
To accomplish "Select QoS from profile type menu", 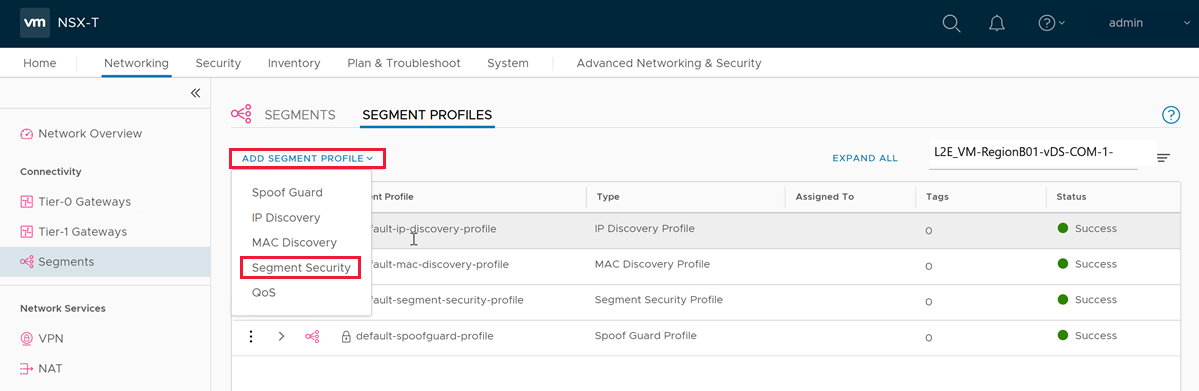I will pyautogui.click(x=263, y=292).
